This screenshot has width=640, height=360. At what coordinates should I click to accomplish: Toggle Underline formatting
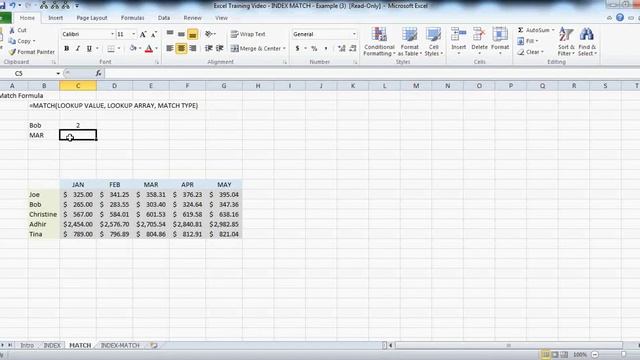click(x=89, y=49)
